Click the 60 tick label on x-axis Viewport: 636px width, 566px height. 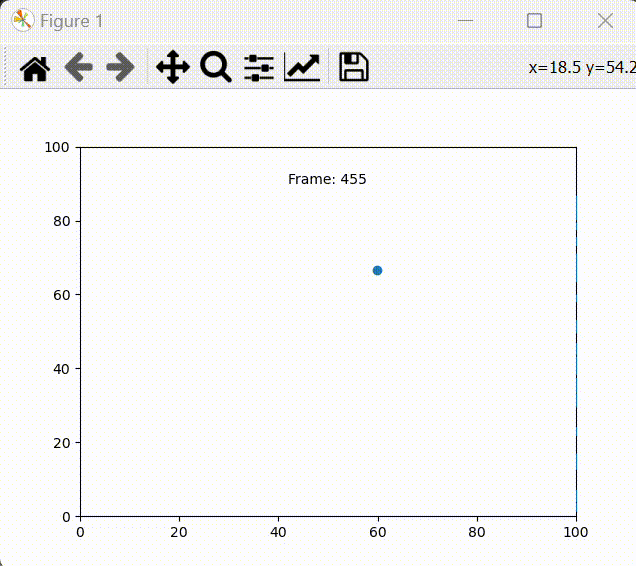(x=378, y=532)
